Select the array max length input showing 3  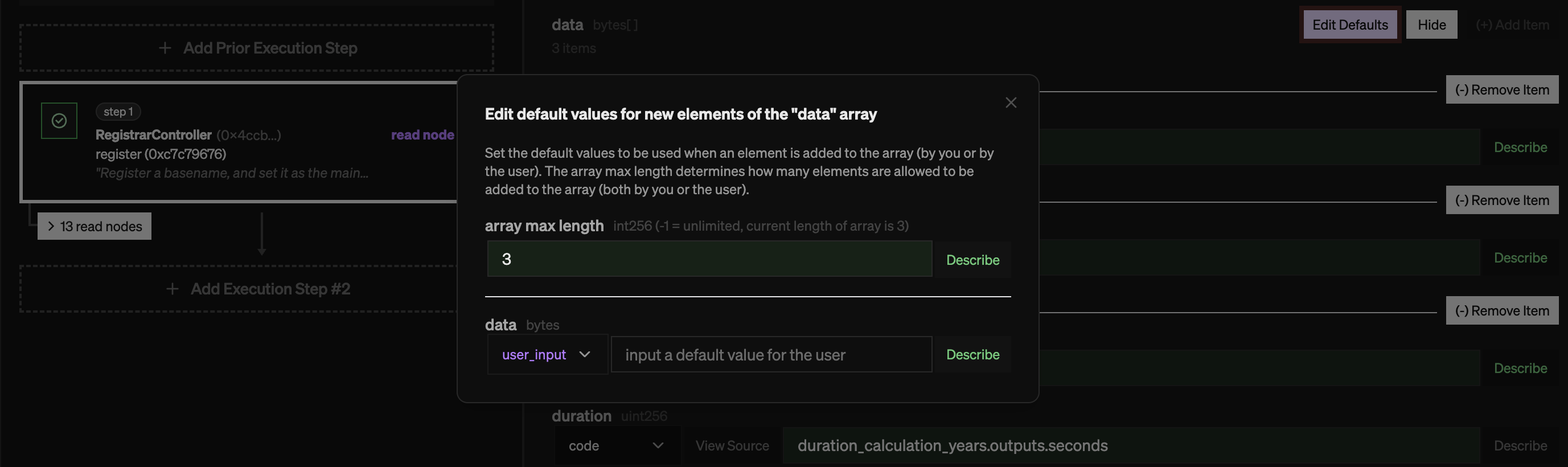coord(708,258)
